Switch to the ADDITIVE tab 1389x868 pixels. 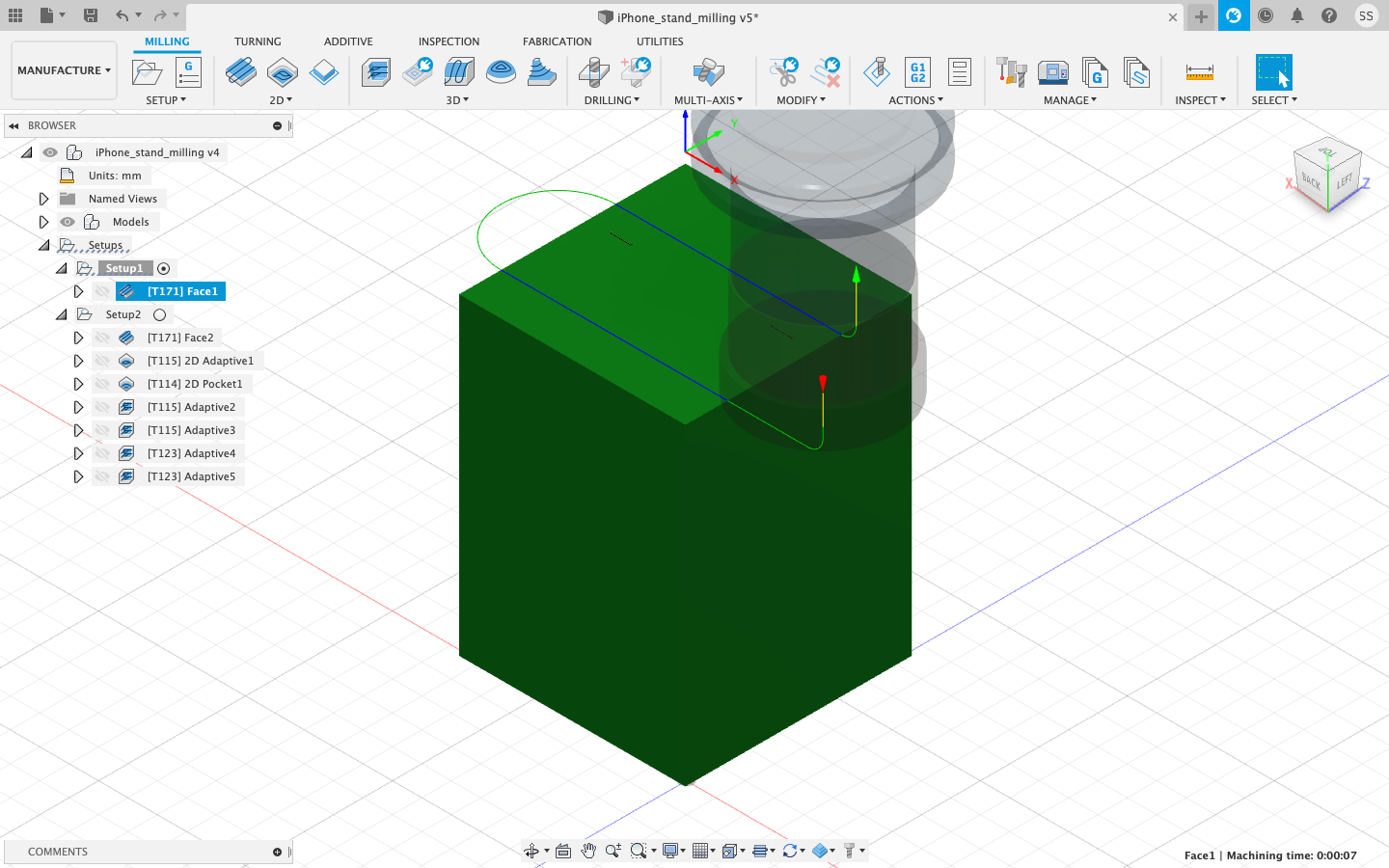[x=348, y=41]
